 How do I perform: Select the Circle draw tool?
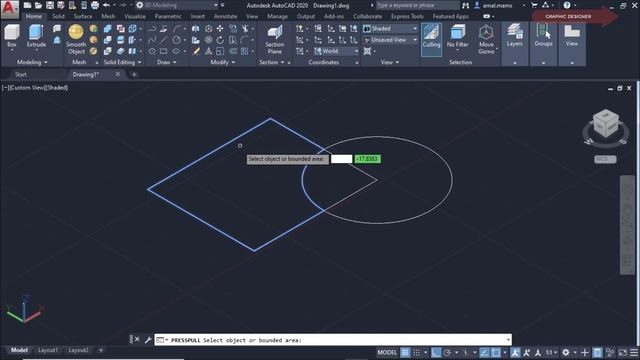176,40
